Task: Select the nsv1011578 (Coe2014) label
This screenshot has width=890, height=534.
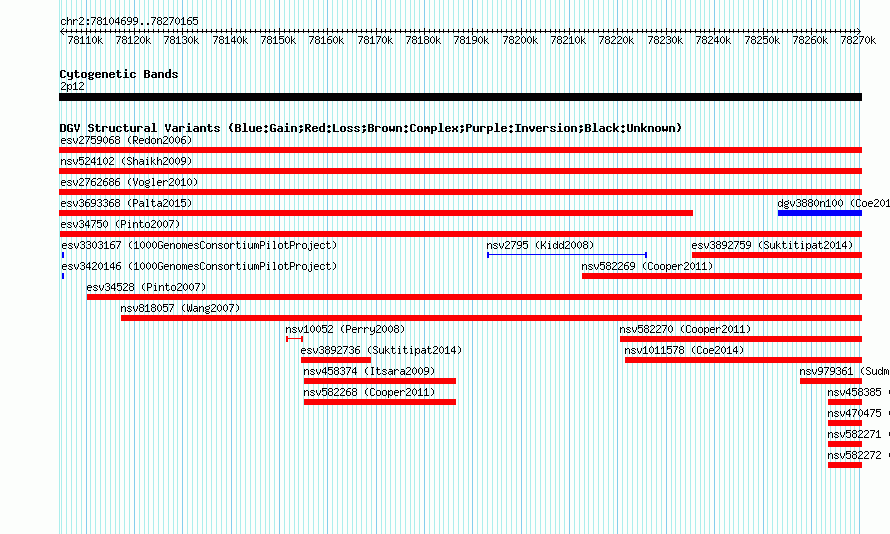Action: tap(684, 350)
